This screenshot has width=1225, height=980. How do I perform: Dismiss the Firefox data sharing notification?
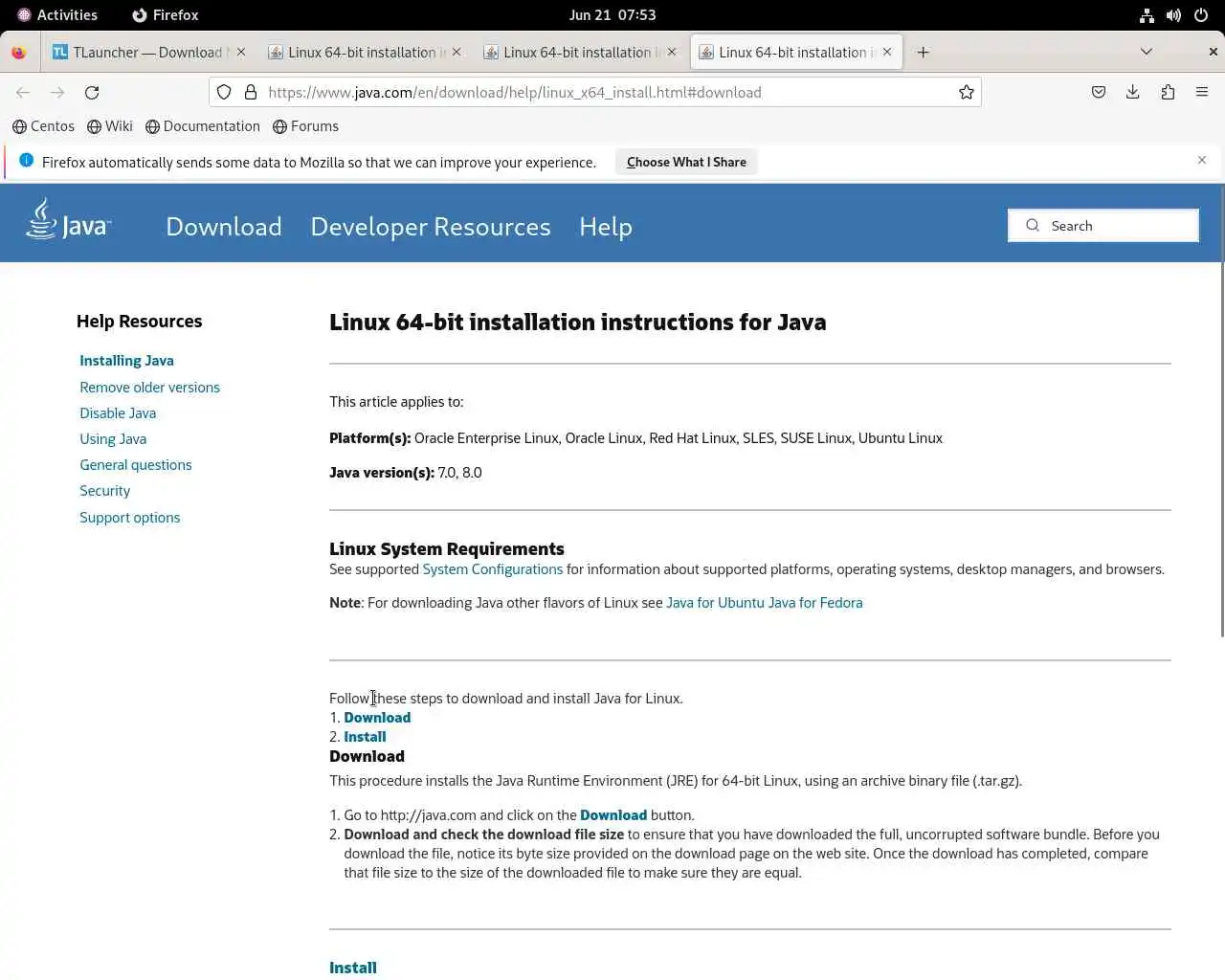point(1202,160)
